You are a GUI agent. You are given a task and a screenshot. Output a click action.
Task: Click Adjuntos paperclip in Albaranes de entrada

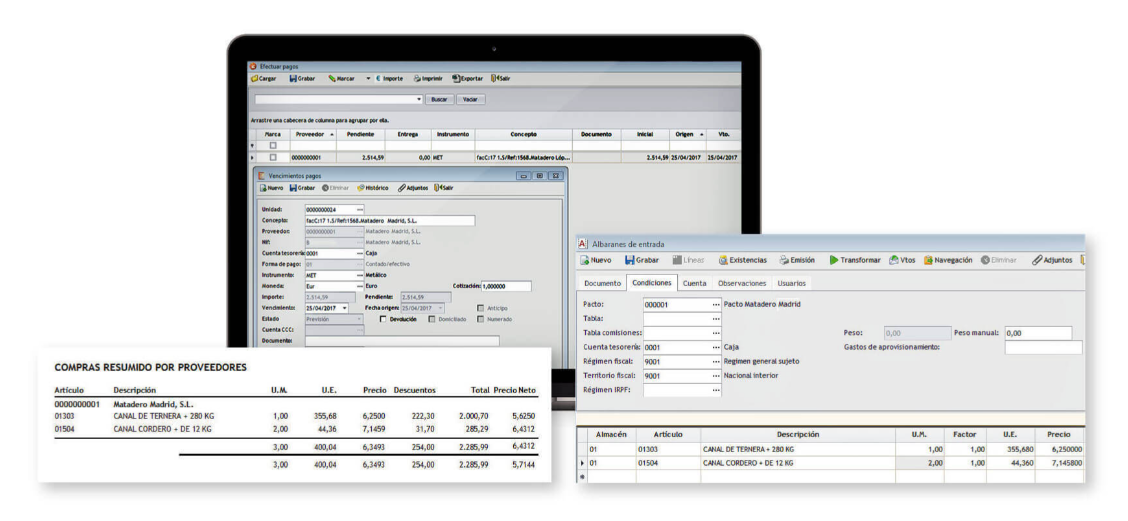(1037, 260)
